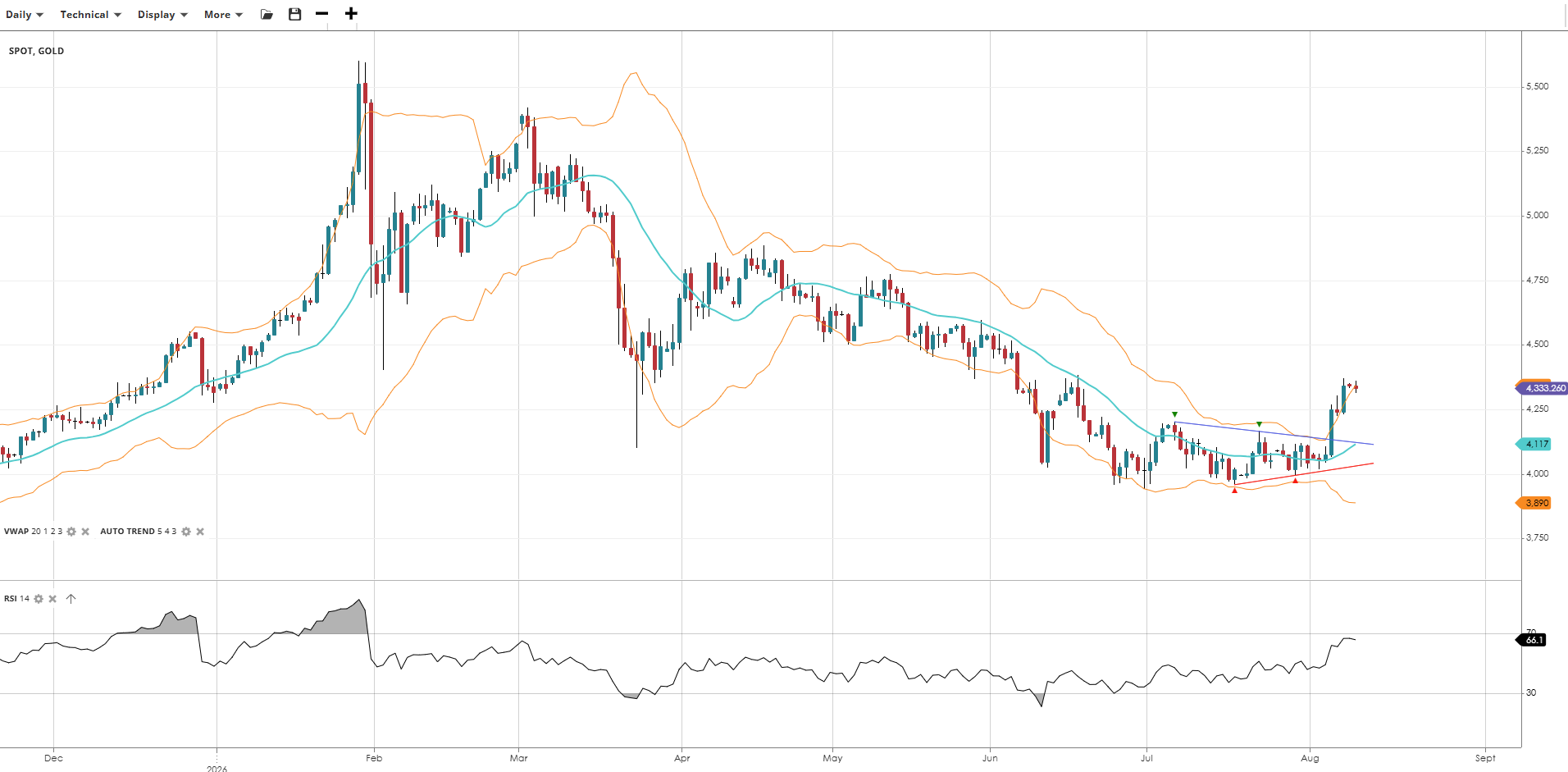
Task: Click the Feb date axis label
Action: [x=374, y=758]
